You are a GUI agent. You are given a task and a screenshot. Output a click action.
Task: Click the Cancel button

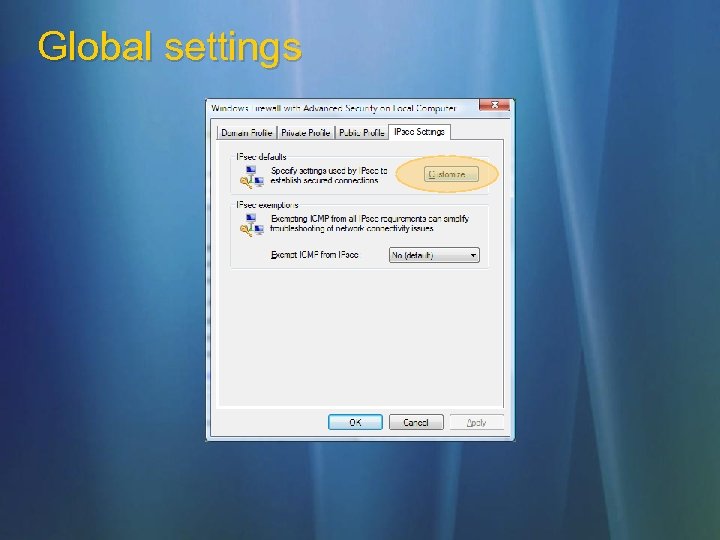pos(416,422)
